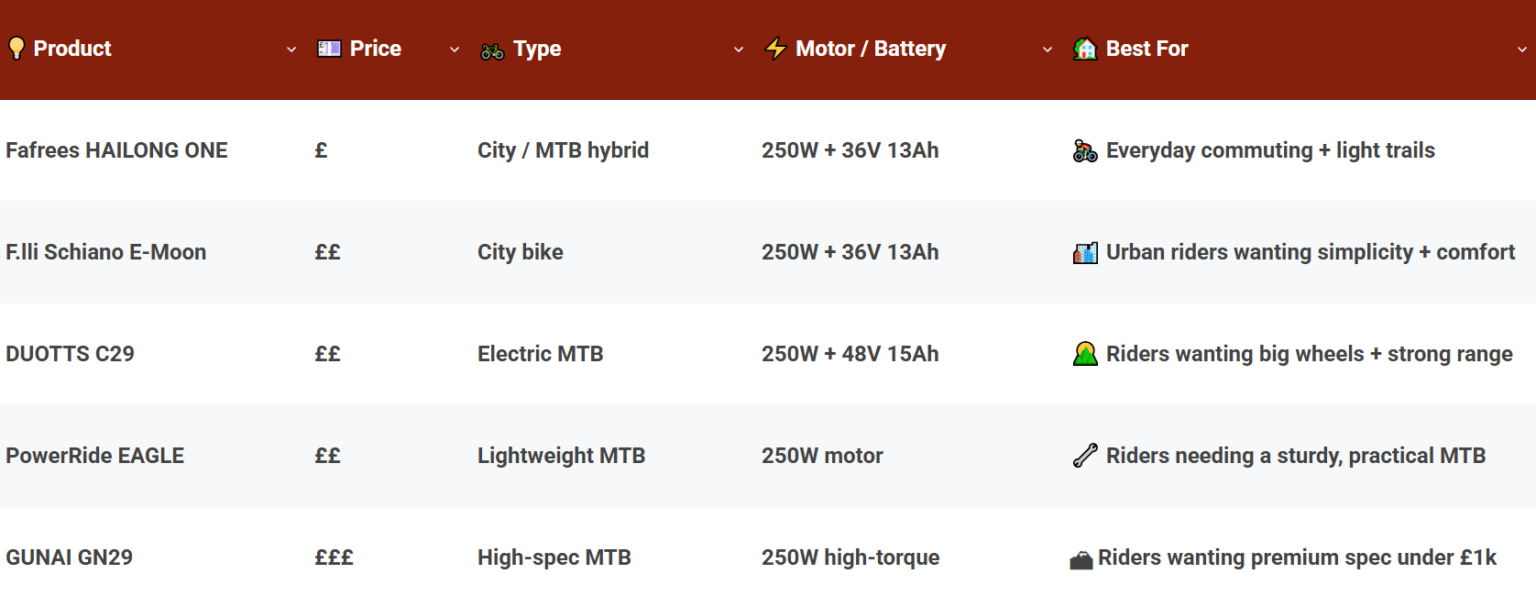
Task: Click the mountain icon beside big wheels text
Action: point(1085,354)
